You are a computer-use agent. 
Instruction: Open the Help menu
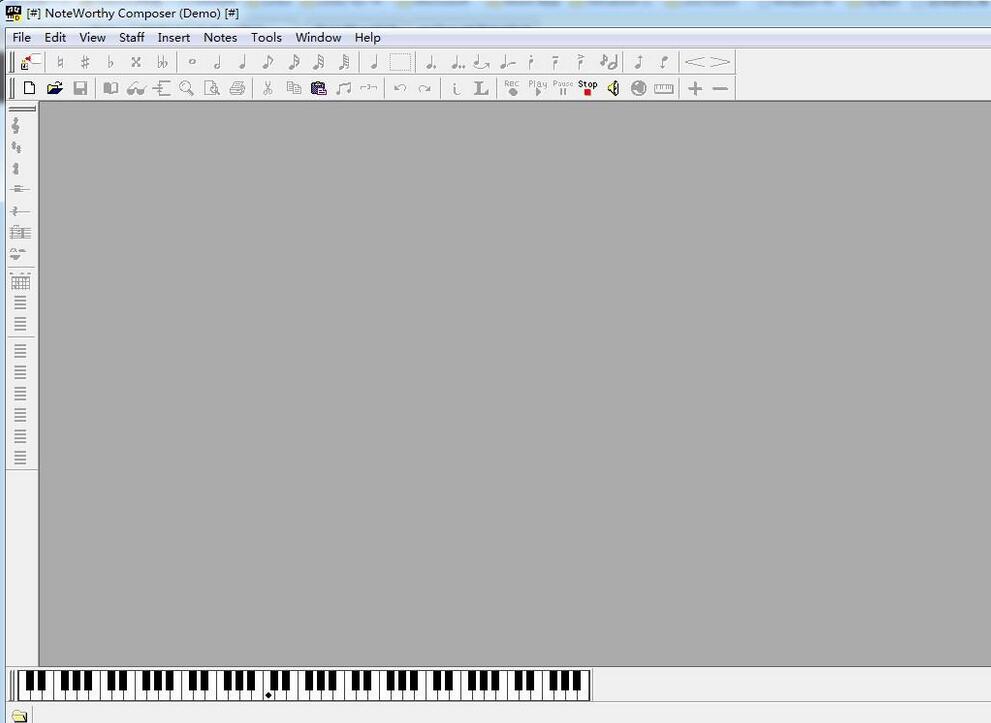coord(367,37)
